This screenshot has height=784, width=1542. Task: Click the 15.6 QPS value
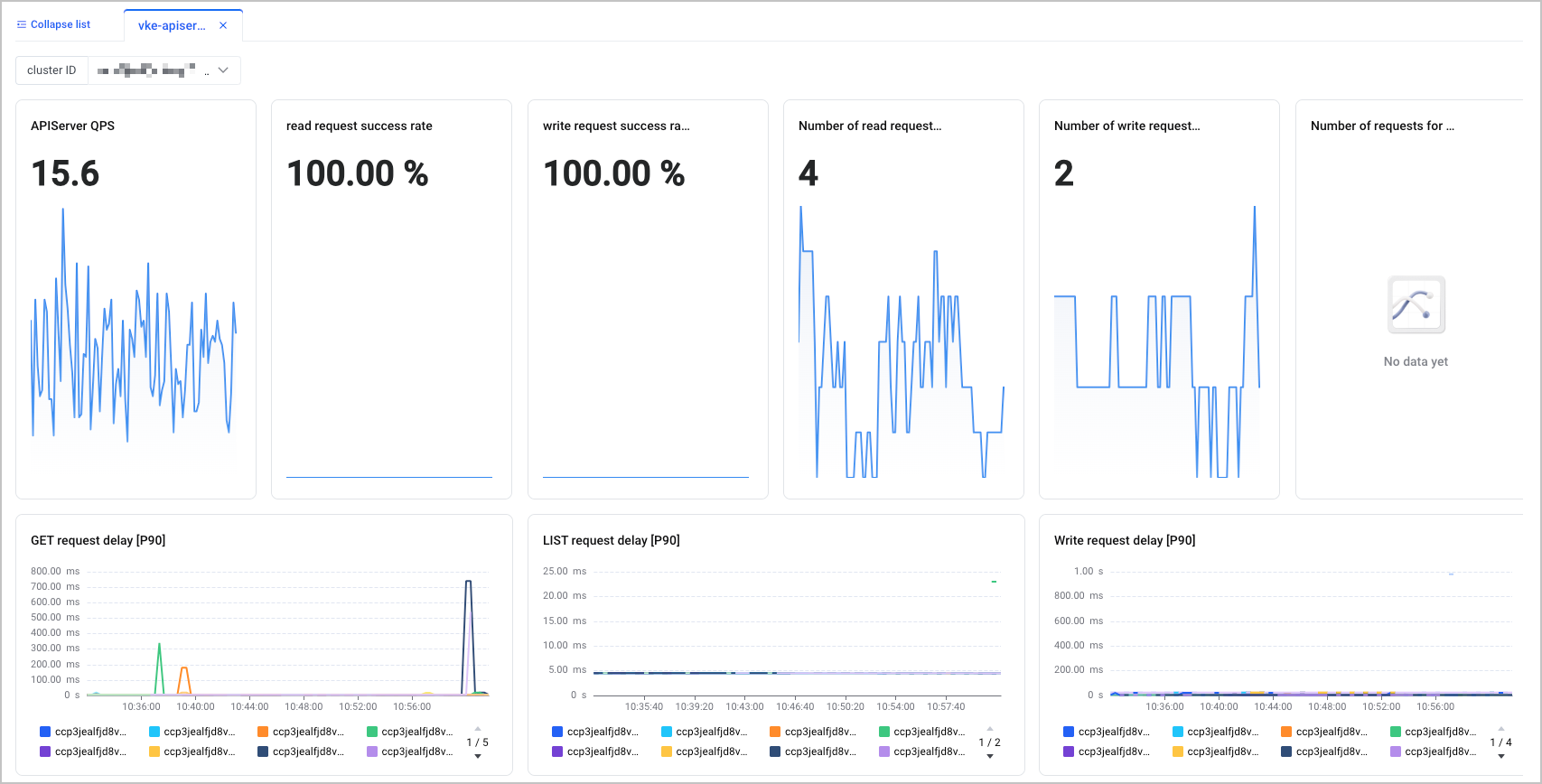pos(65,173)
